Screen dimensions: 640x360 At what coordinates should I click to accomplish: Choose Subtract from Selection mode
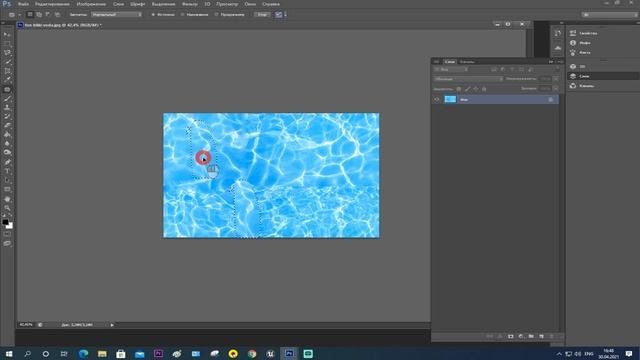pos(48,14)
